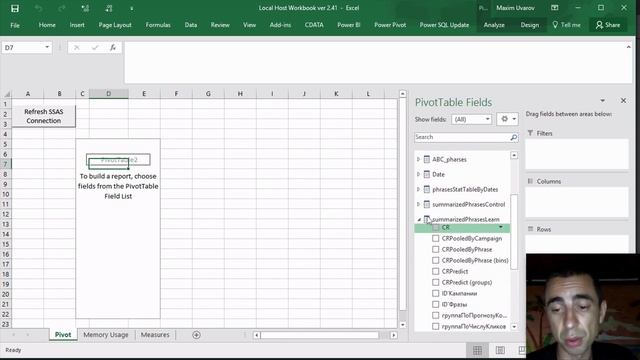Open PivotTable Fields task pane options arrow
Viewport: 640px width, 360px height.
(602, 101)
